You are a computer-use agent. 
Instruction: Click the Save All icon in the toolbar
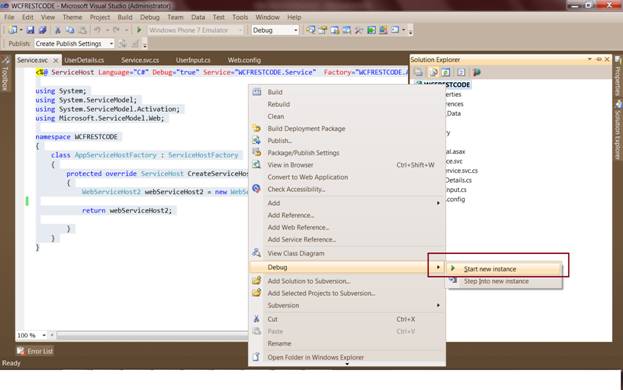tap(42, 30)
